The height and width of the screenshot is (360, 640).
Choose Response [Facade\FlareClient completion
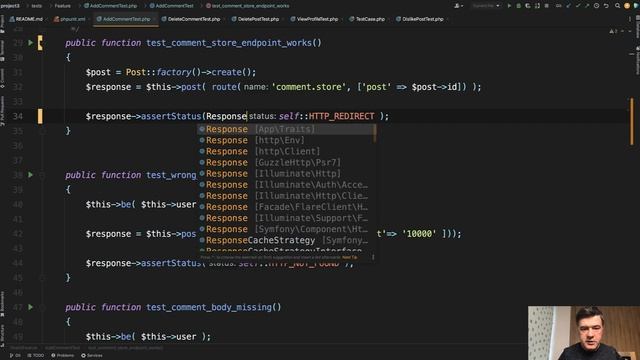click(x=285, y=207)
